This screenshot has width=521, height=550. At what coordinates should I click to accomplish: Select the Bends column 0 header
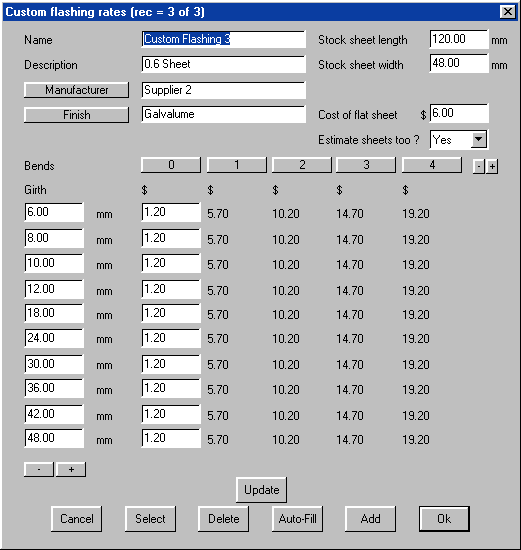coord(171,165)
